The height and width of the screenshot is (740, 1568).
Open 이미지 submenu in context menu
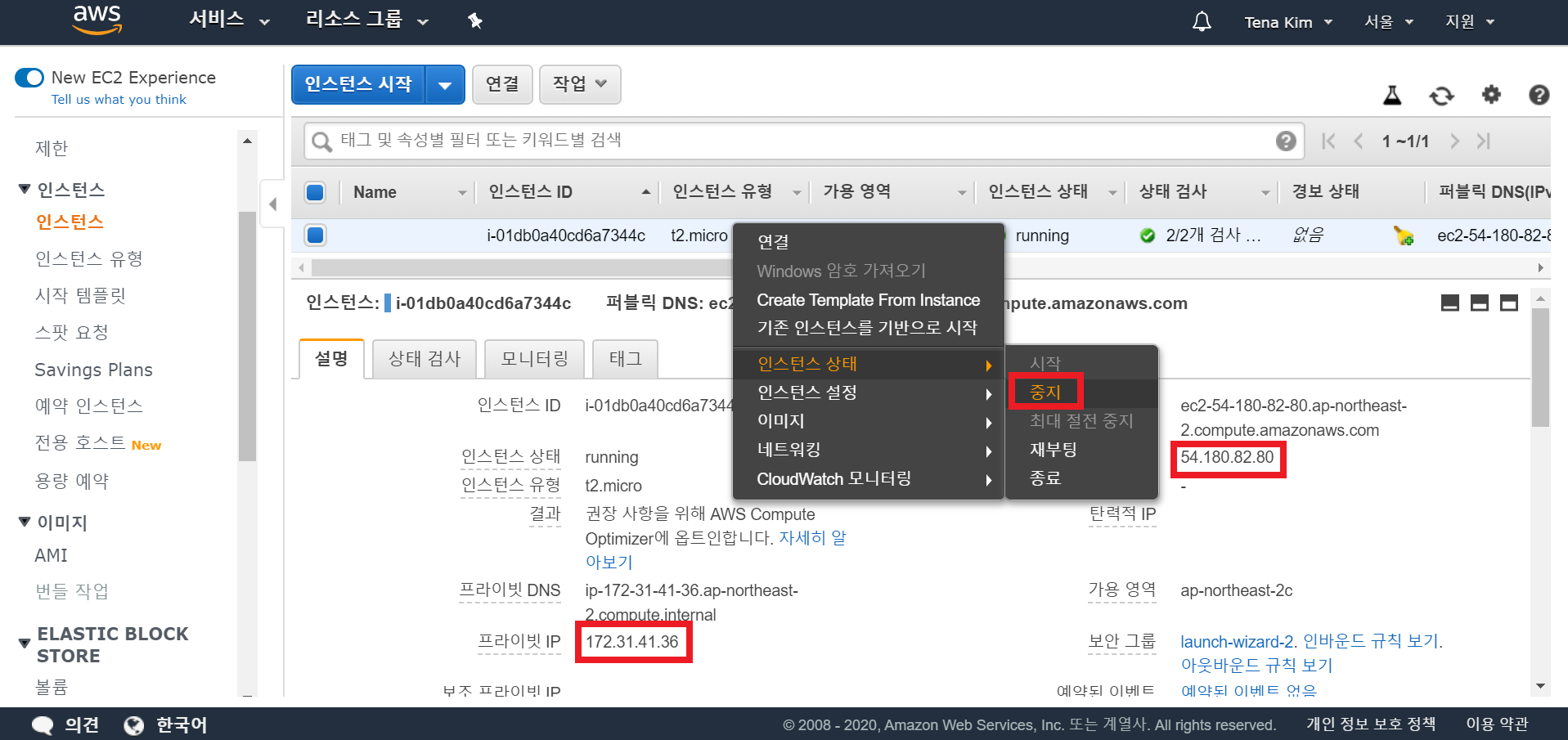[x=868, y=421]
